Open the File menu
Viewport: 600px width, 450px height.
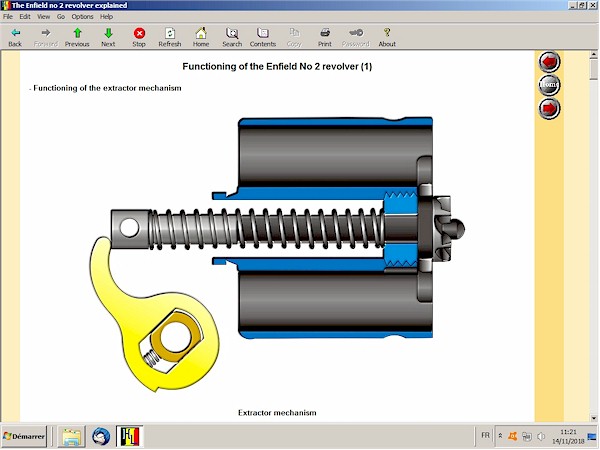pyautogui.click(x=8, y=16)
